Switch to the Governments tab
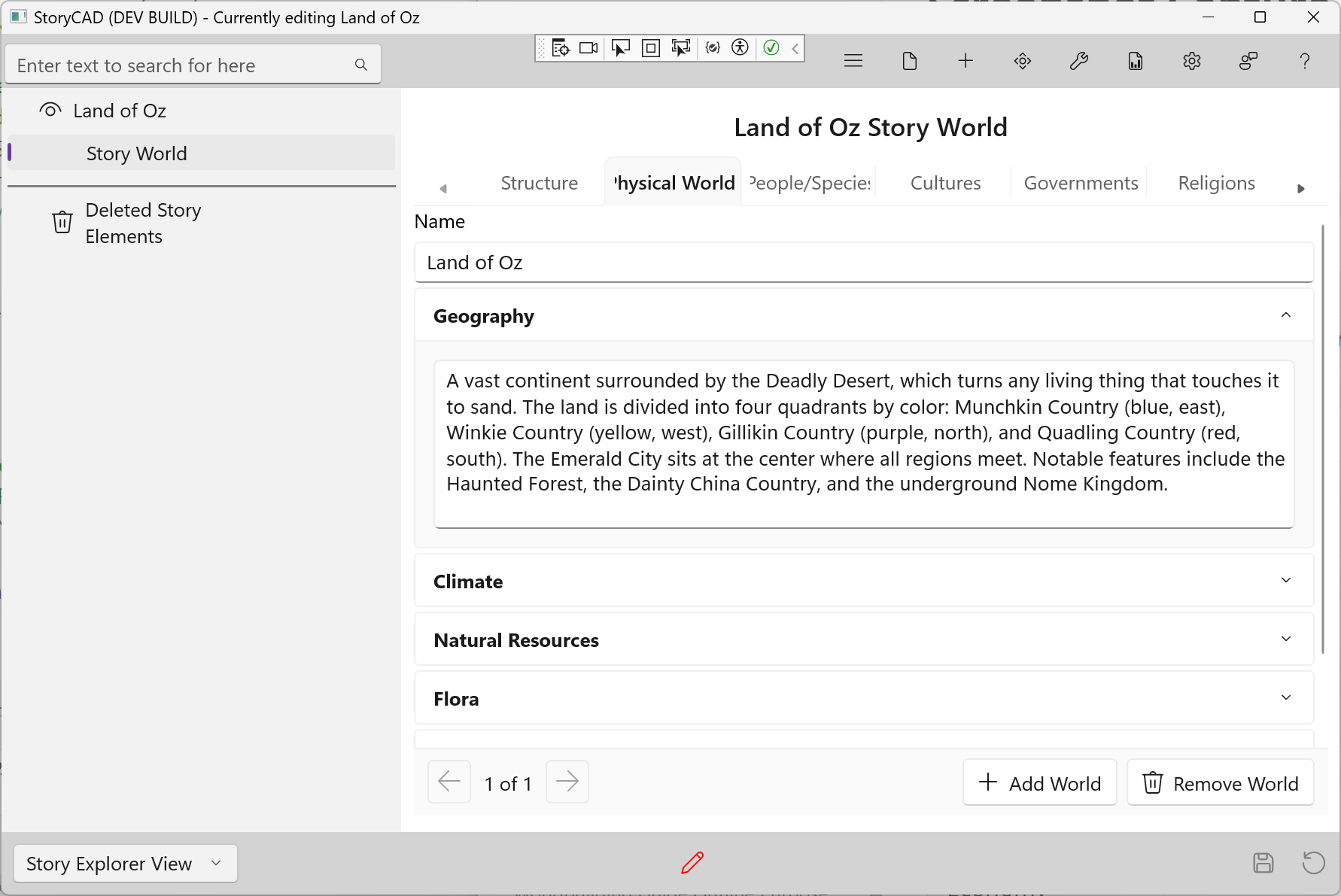The width and height of the screenshot is (1341, 896). pyautogui.click(x=1081, y=183)
